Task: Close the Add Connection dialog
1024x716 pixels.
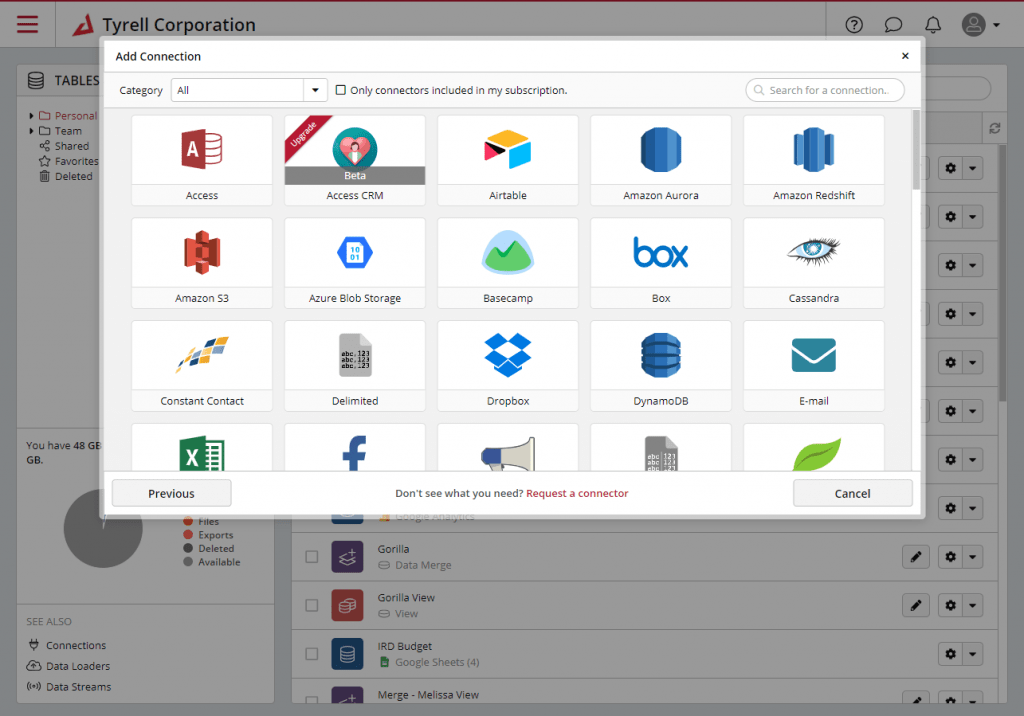Action: 905,56
